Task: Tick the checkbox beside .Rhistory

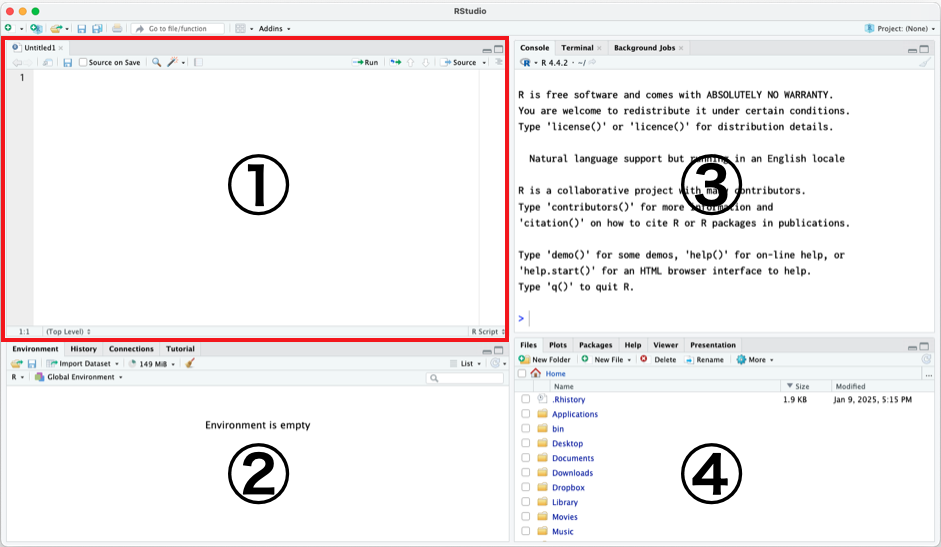Action: tap(526, 399)
